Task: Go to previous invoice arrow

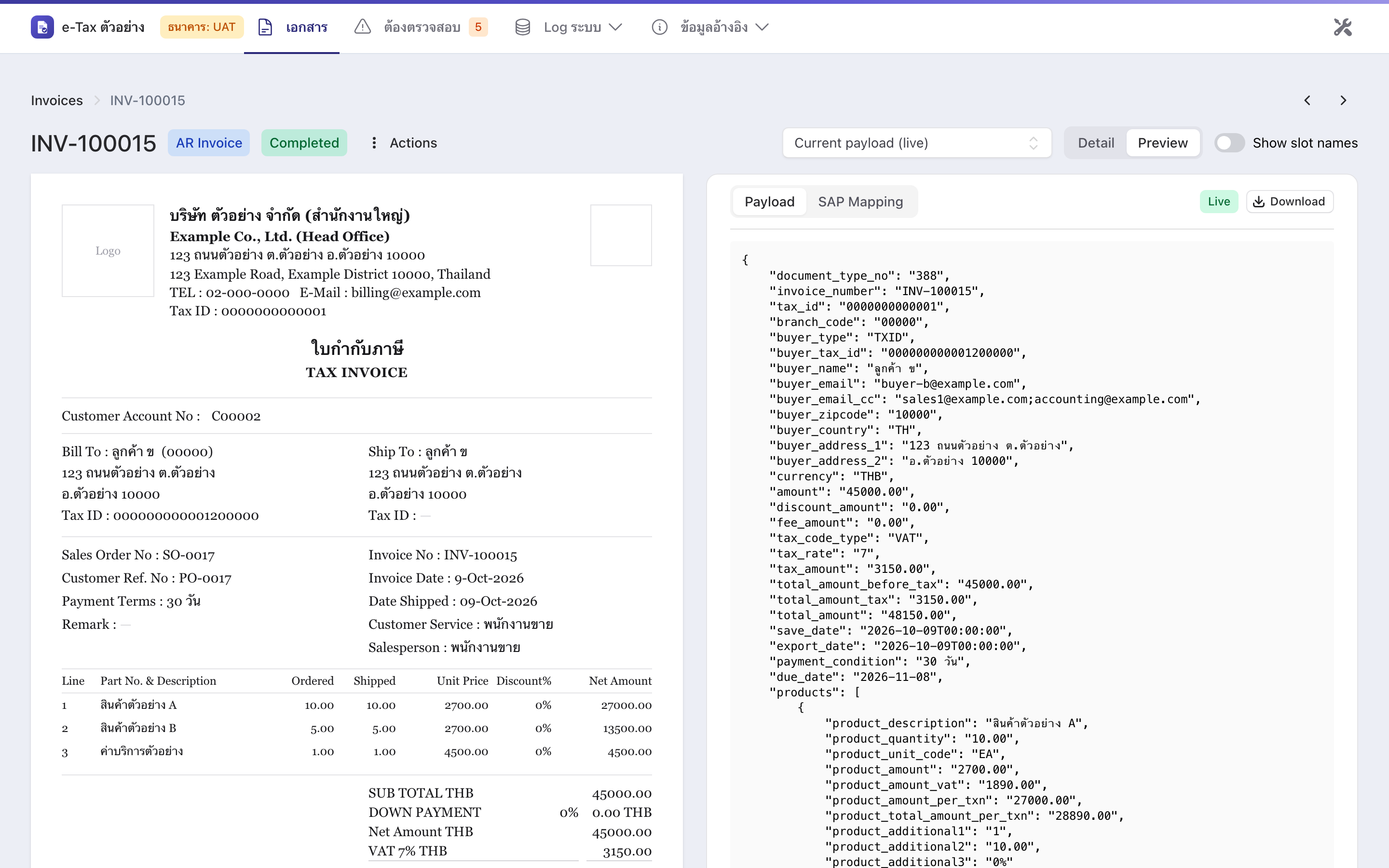Action: (x=1307, y=100)
